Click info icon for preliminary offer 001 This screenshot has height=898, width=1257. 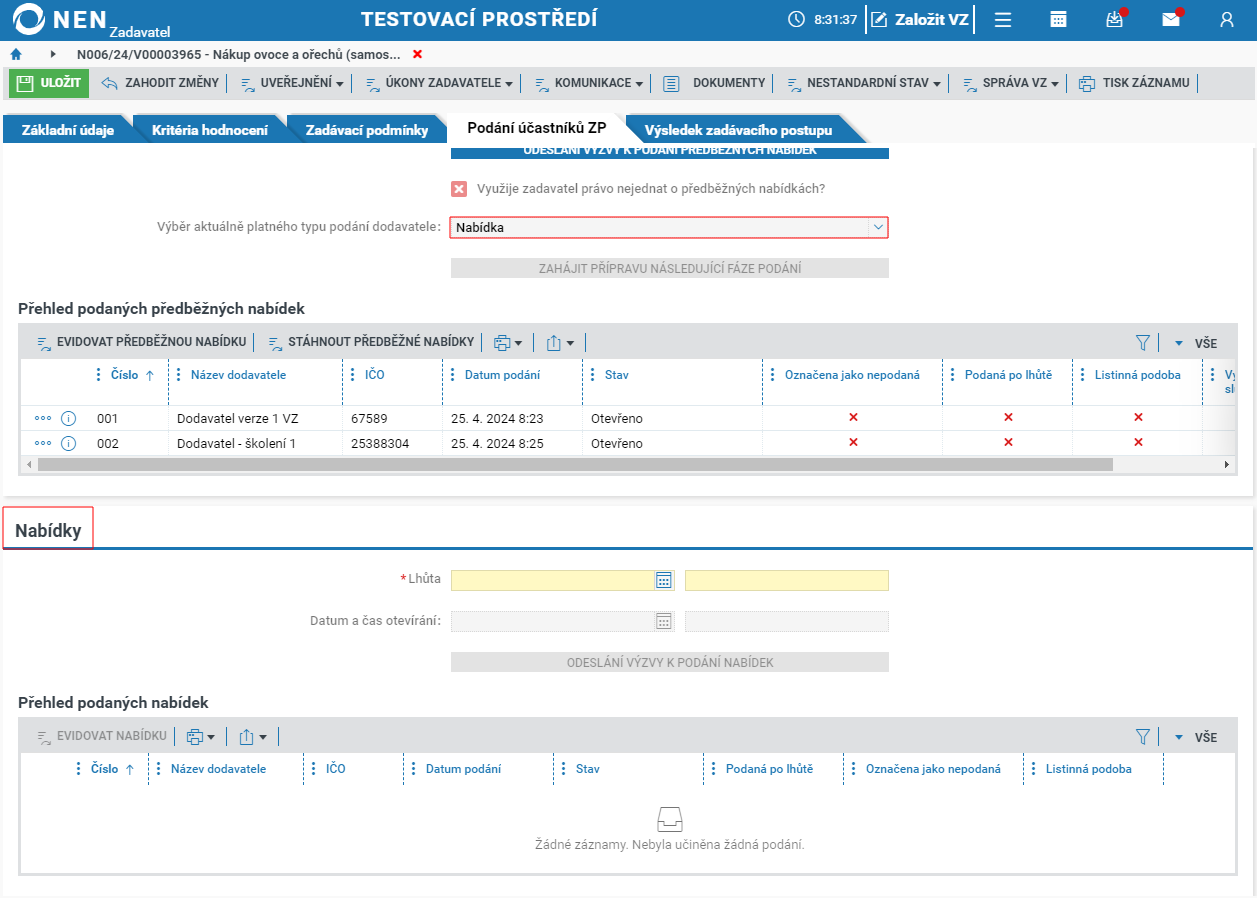(x=69, y=418)
